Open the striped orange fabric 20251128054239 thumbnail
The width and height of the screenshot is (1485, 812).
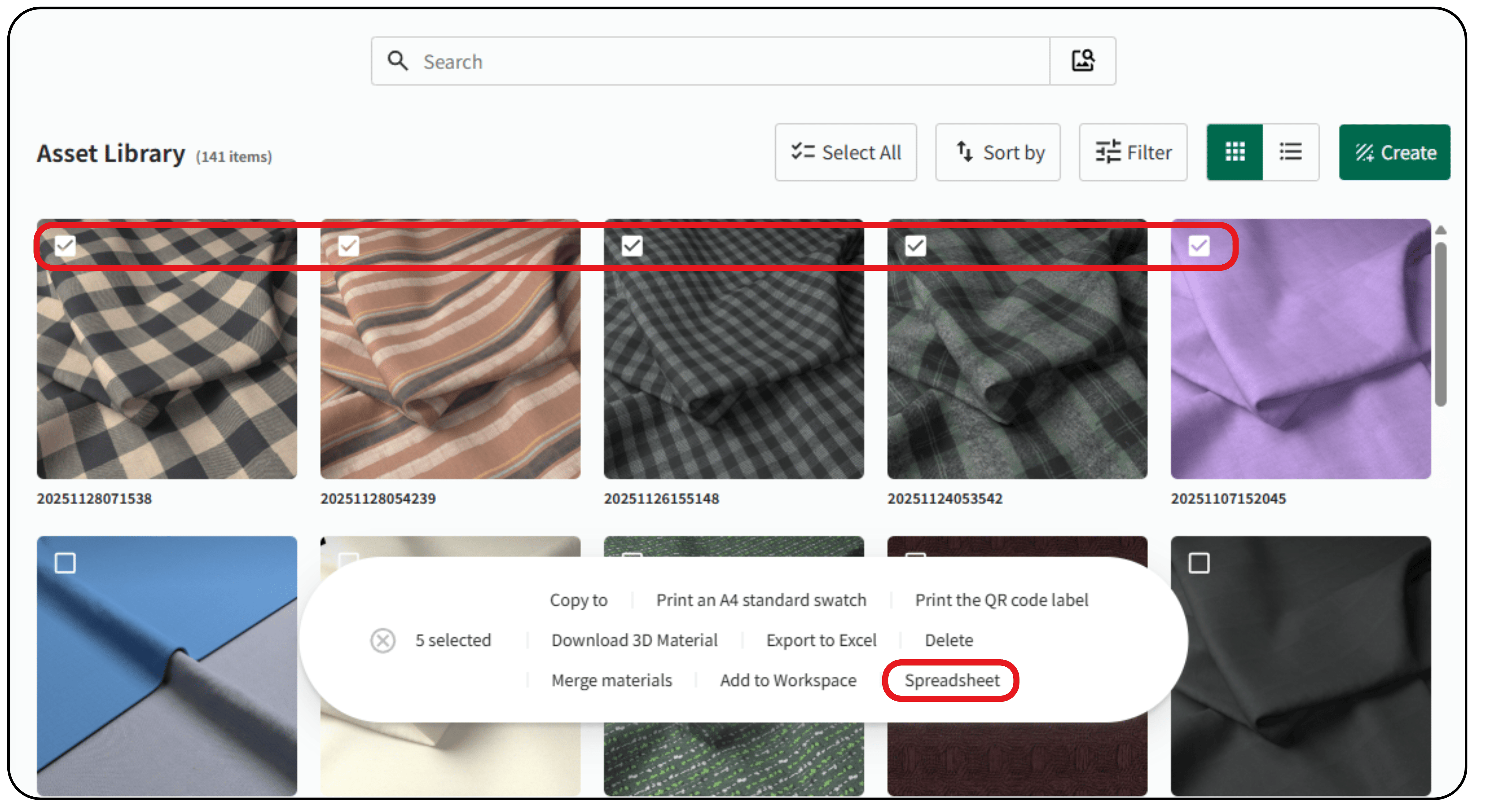[x=450, y=369]
